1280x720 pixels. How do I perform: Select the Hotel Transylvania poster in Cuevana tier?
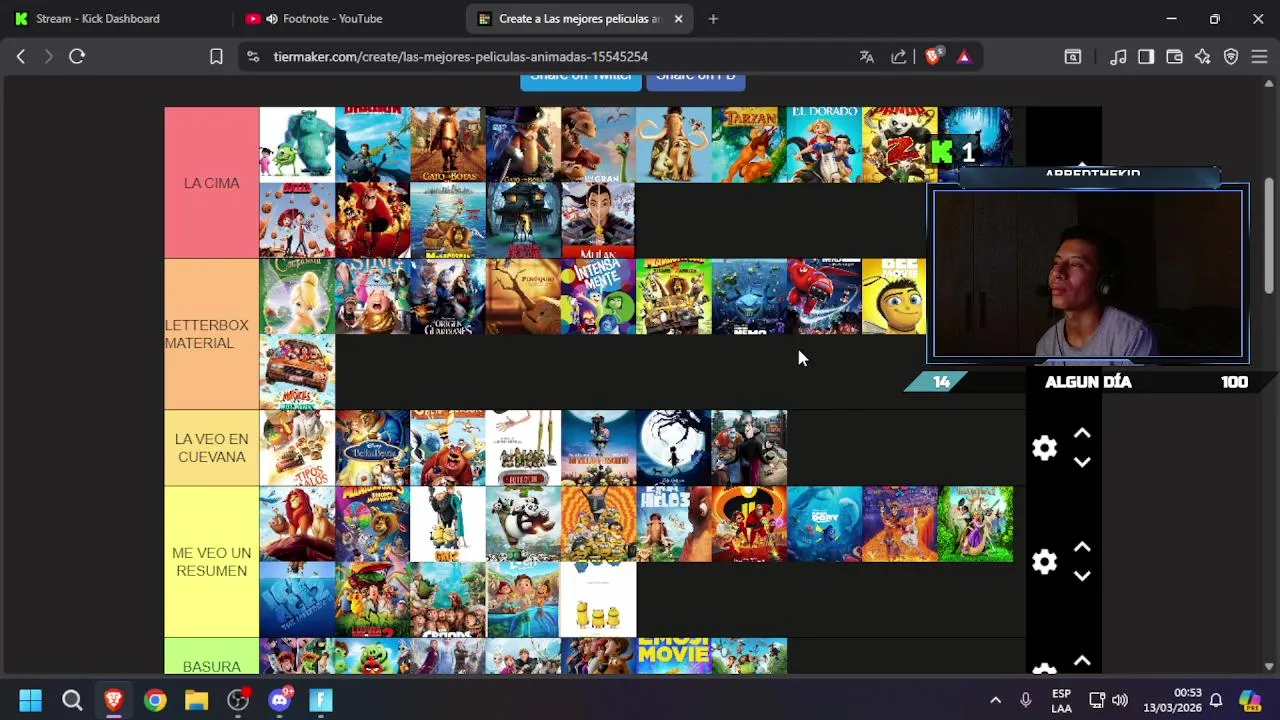(x=749, y=448)
